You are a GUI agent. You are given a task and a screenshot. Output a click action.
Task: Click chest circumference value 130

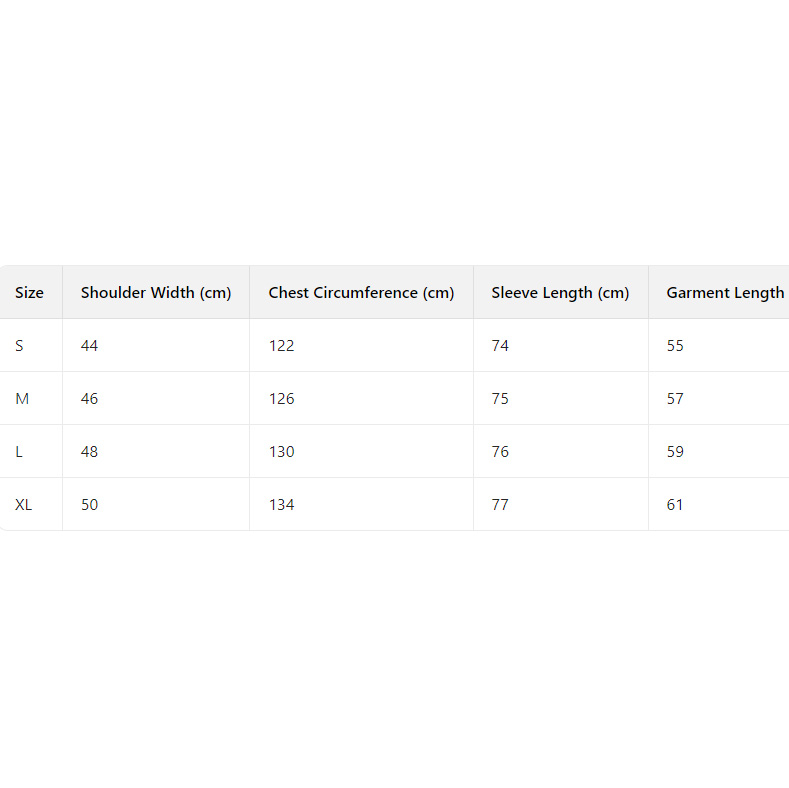(x=281, y=452)
